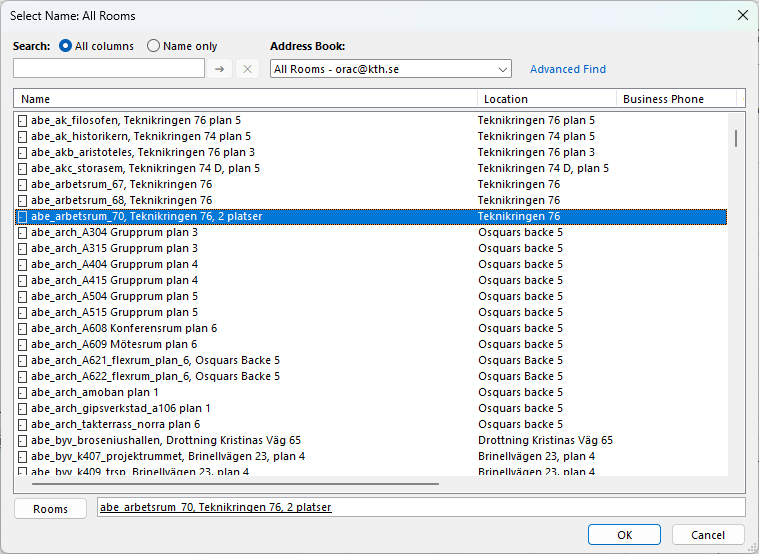The height and width of the screenshot is (554, 759).
Task: Sort by the Business Phone column header
Action: point(676,99)
